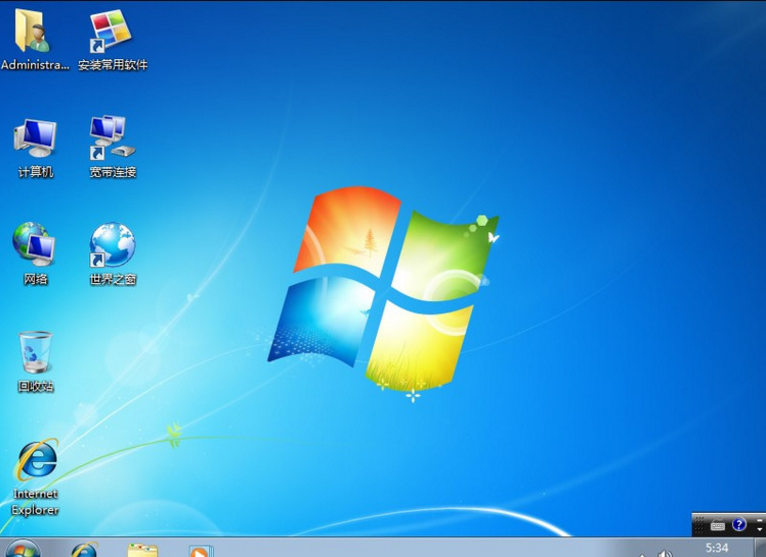Click the language bar dotted grip handle
The width and height of the screenshot is (766, 557).
[699, 525]
